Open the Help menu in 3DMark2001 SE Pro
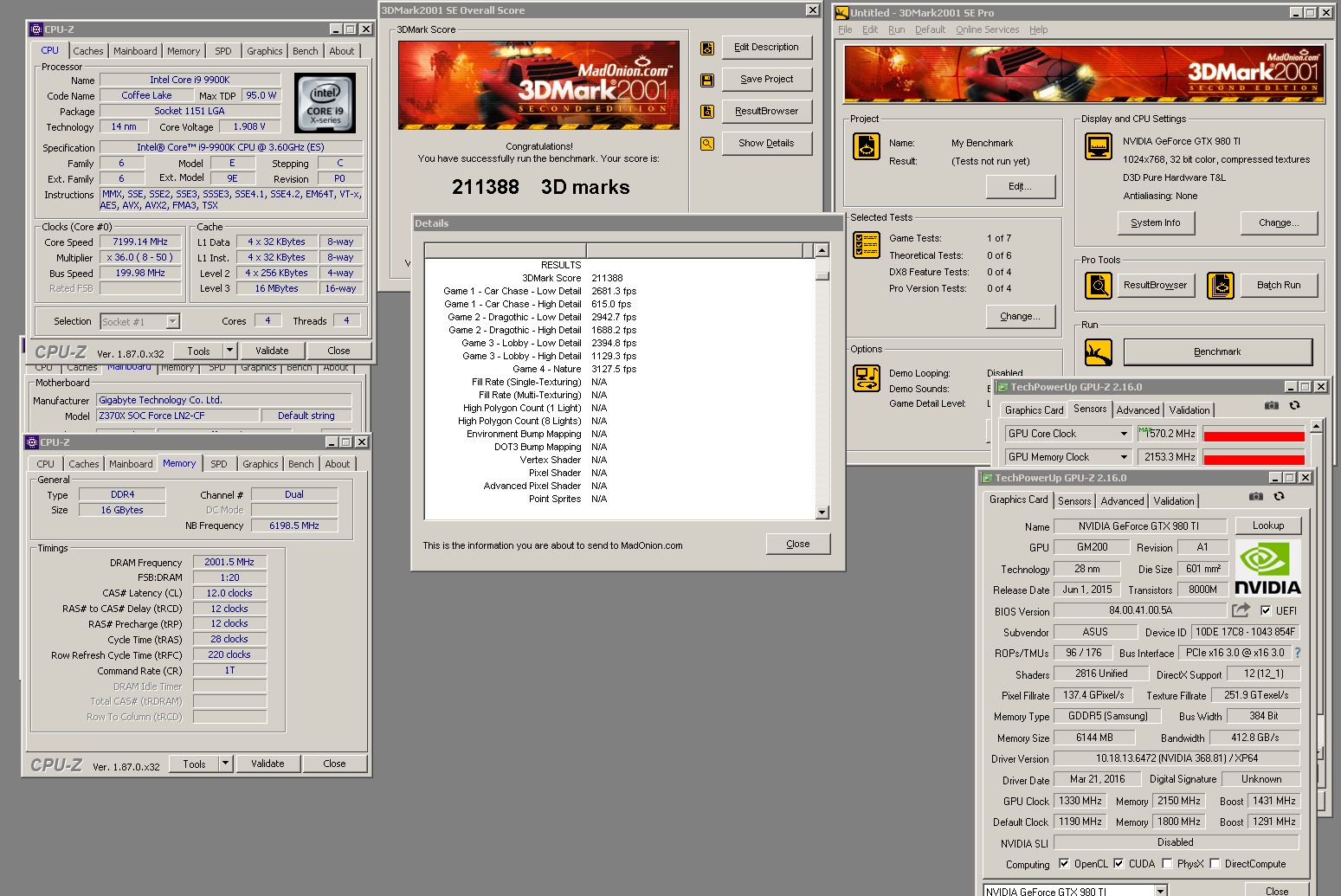Image resolution: width=1341 pixels, height=896 pixels. click(1038, 29)
